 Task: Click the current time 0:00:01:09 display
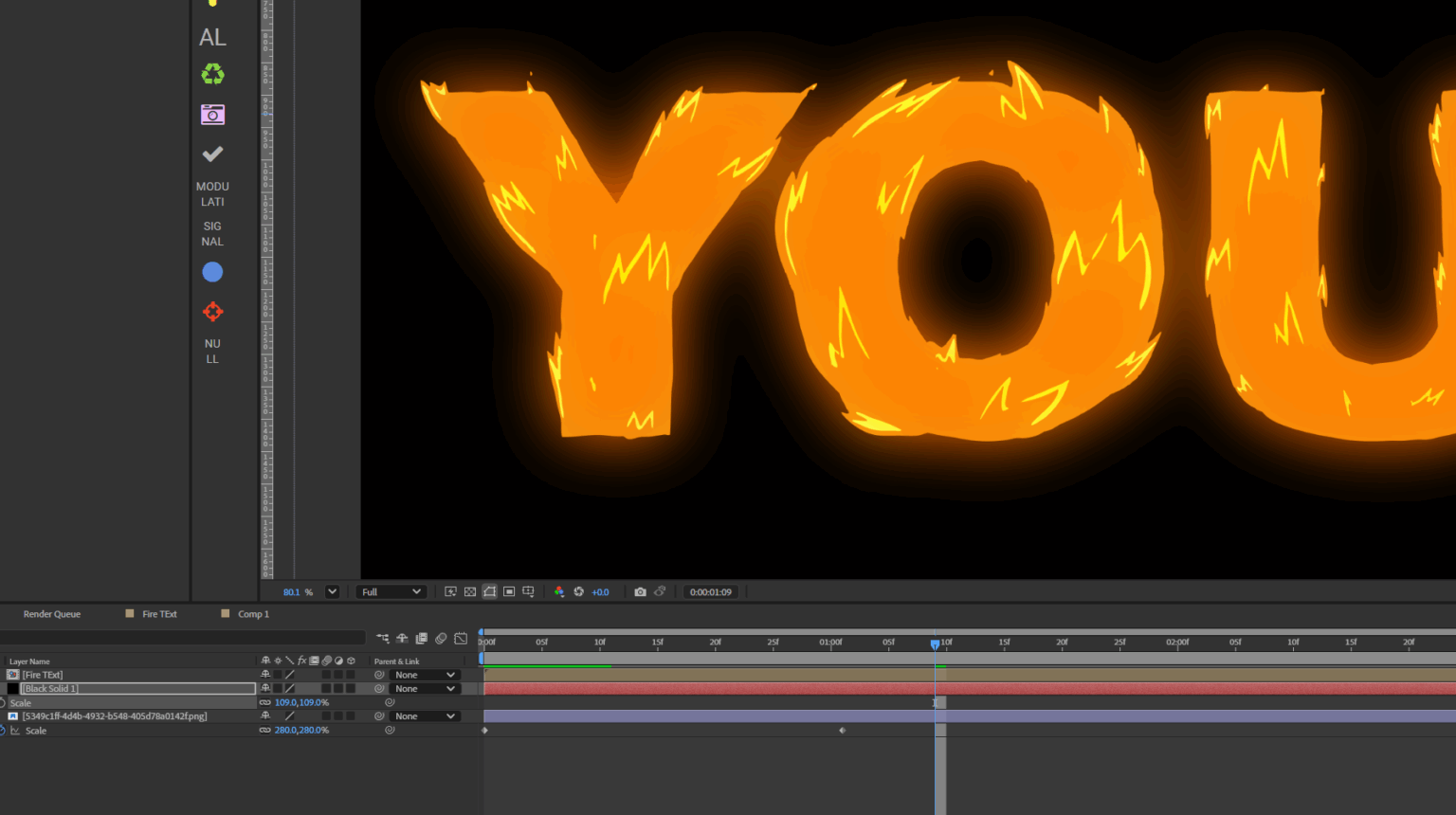pos(711,592)
